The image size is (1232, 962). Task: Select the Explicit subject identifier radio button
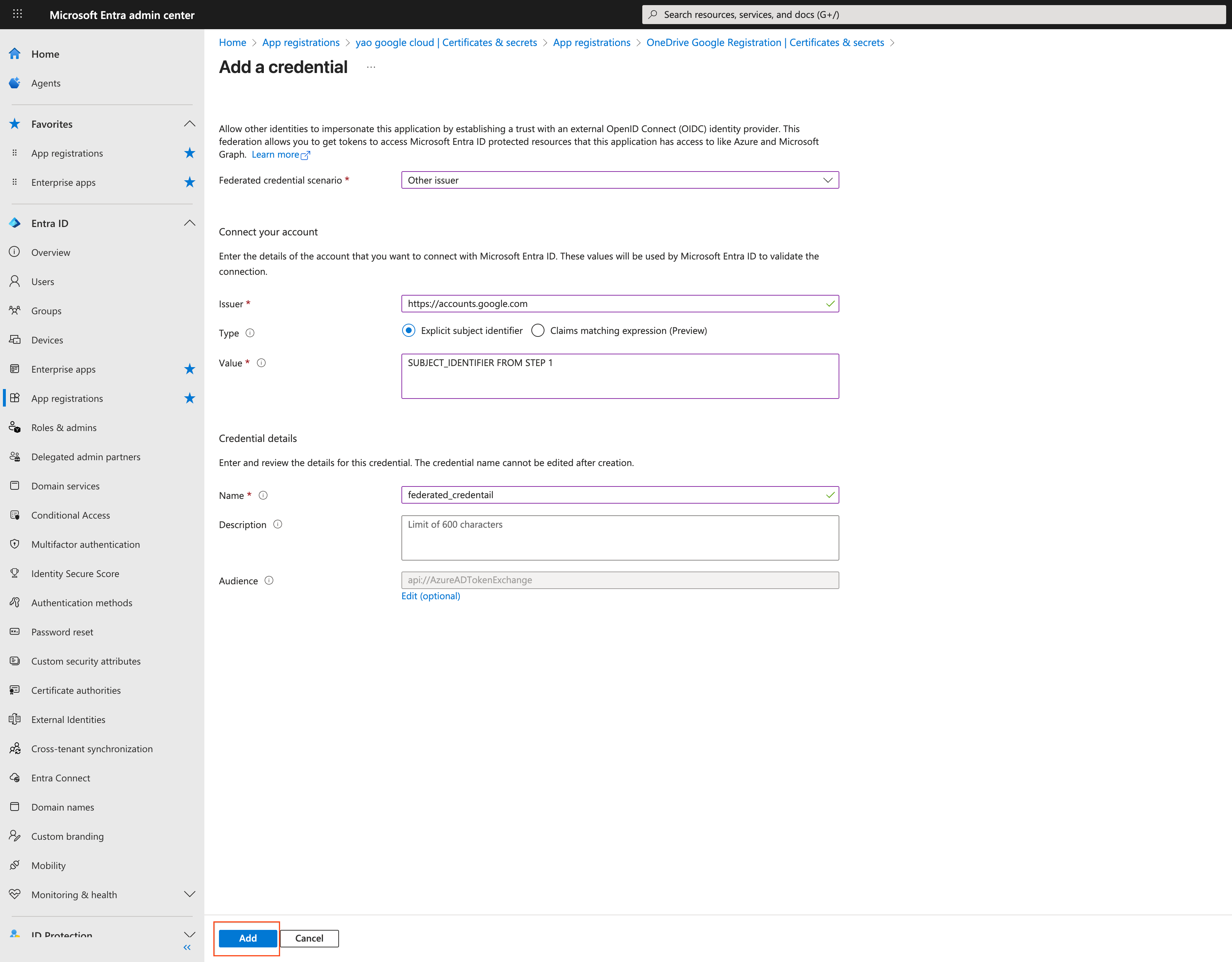click(x=408, y=330)
